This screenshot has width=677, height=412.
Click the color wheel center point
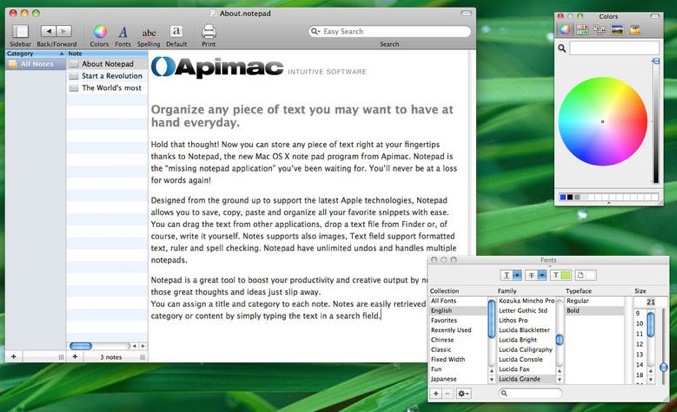pos(603,122)
